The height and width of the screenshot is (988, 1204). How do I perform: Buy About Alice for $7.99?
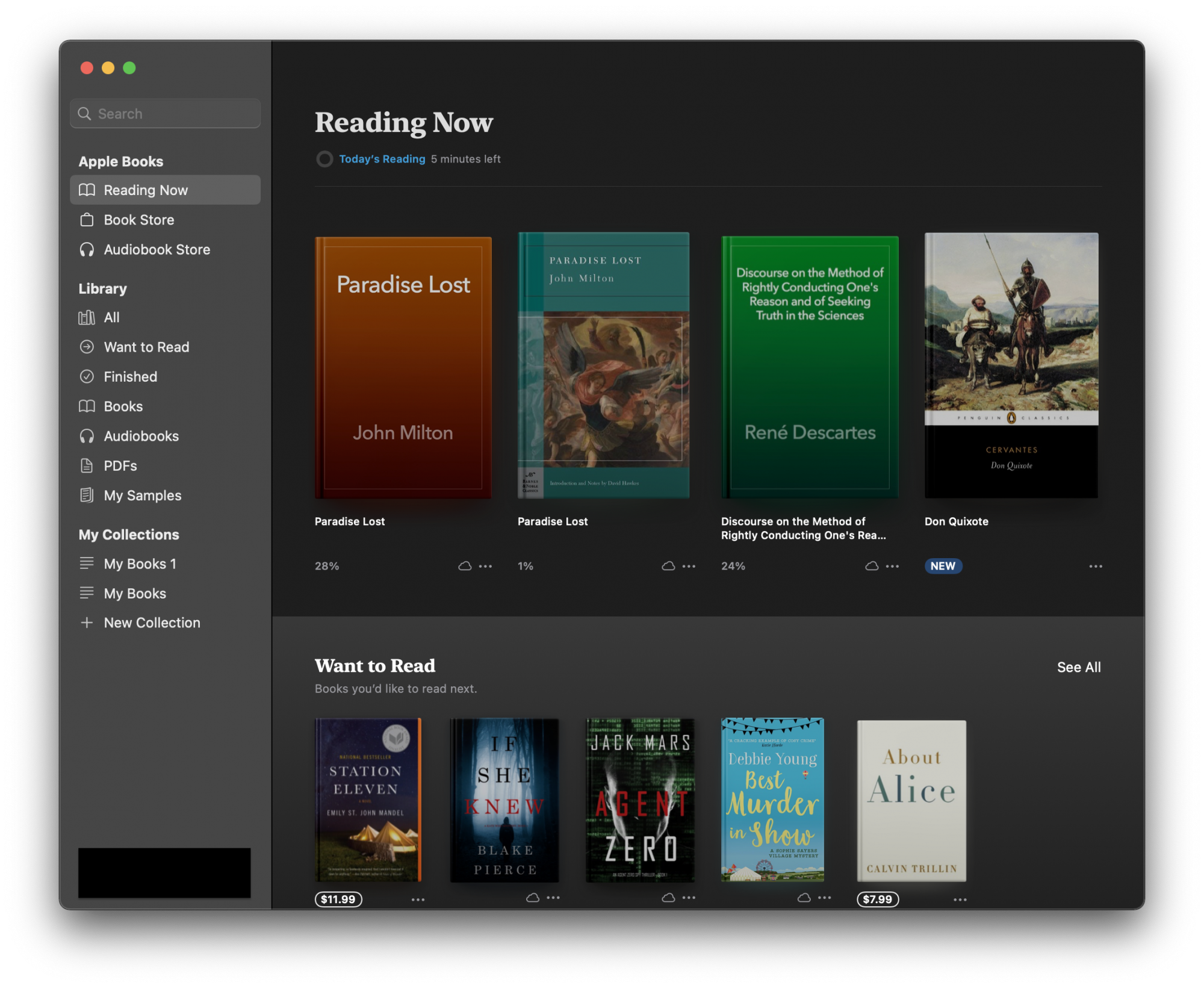878,899
